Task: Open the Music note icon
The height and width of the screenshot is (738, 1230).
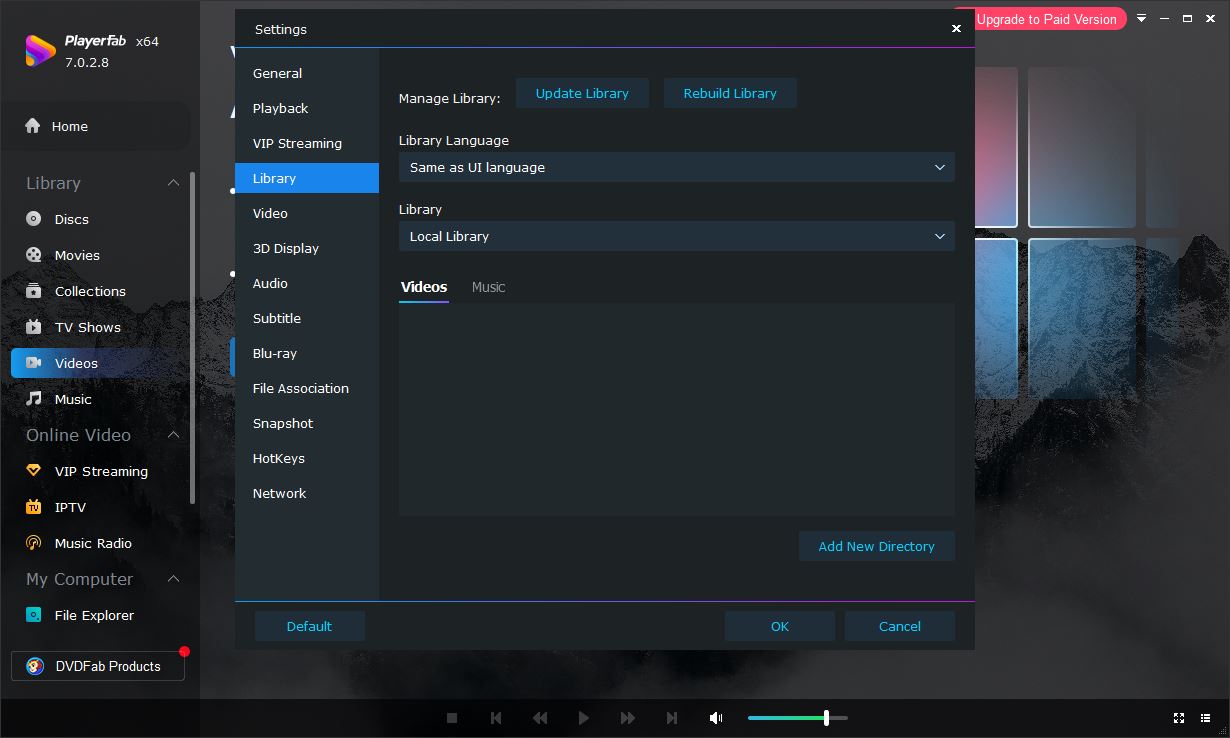Action: point(34,399)
